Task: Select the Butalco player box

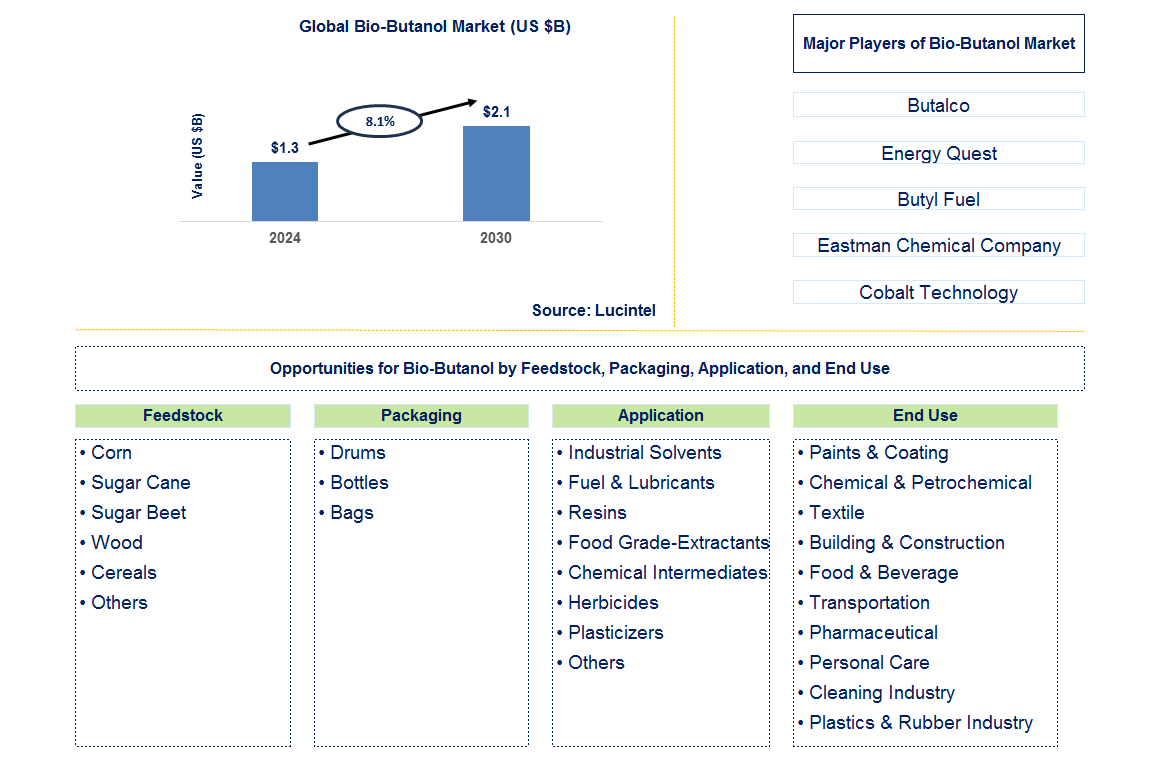Action: pos(938,104)
